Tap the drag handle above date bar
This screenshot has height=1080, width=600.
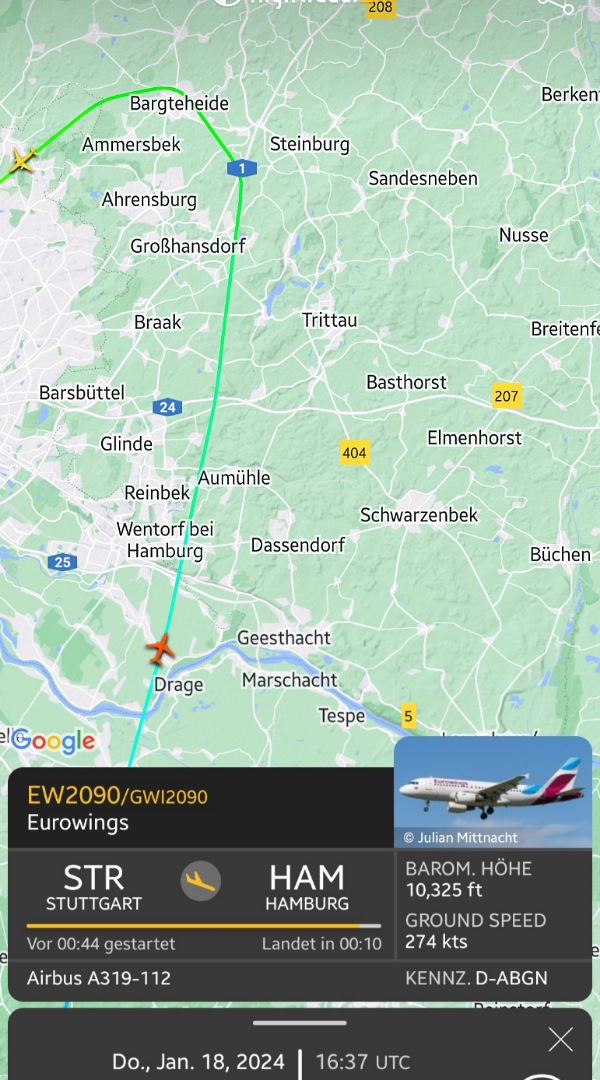click(300, 1023)
